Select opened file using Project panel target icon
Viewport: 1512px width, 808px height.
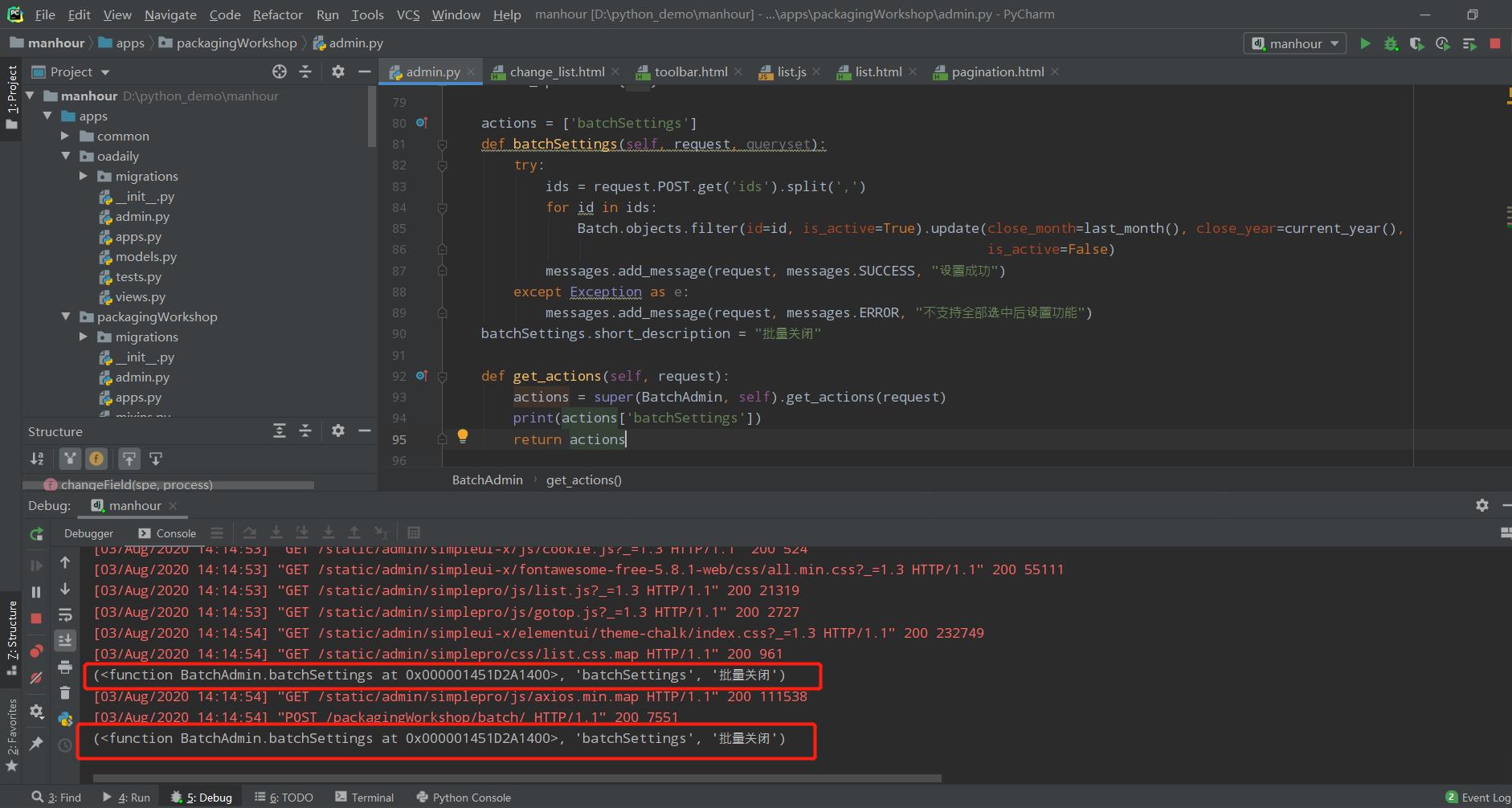[280, 71]
